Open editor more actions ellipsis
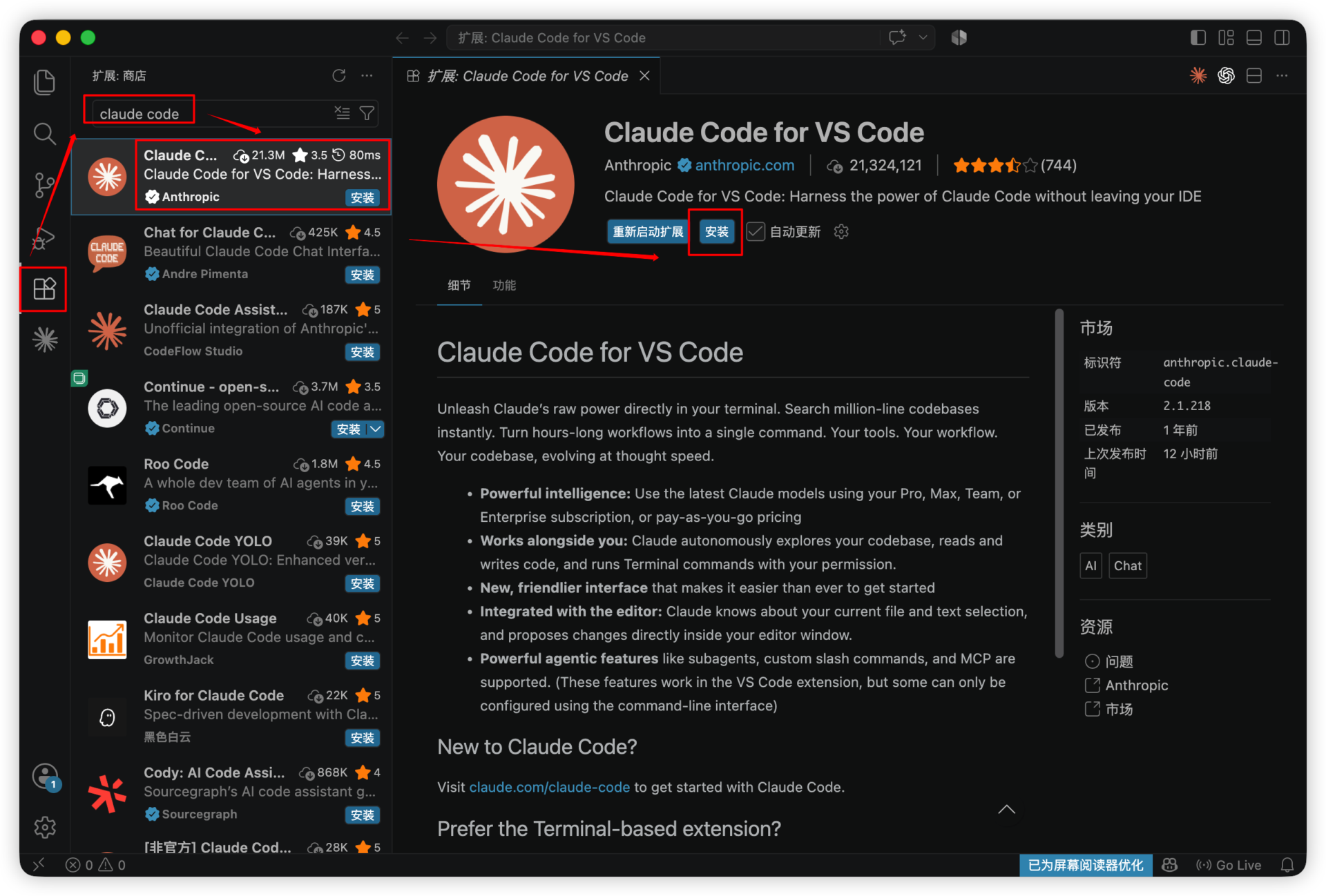1326x896 pixels. point(1282,76)
